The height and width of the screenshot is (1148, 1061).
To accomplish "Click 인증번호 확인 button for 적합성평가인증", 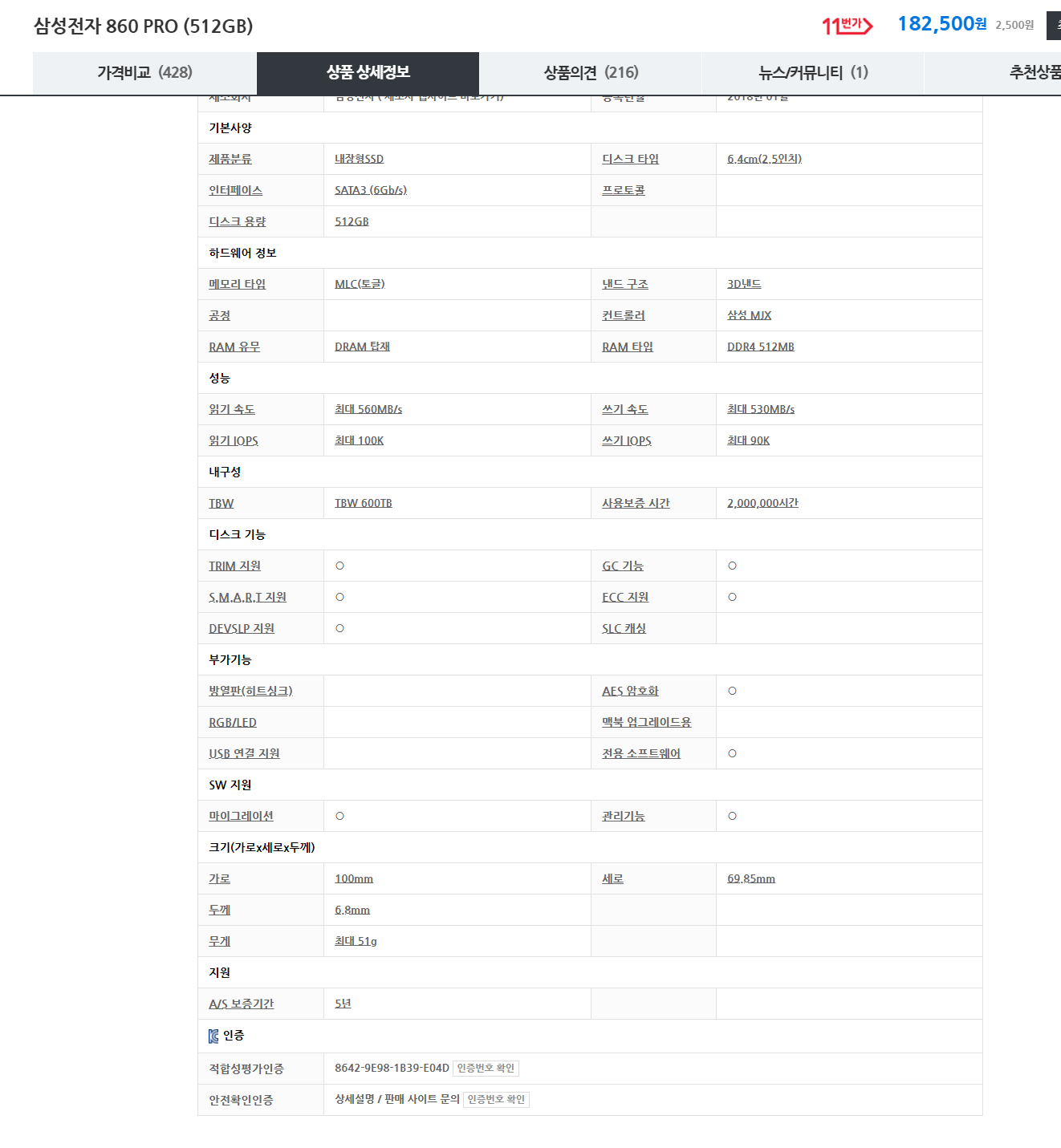I will (x=486, y=1069).
